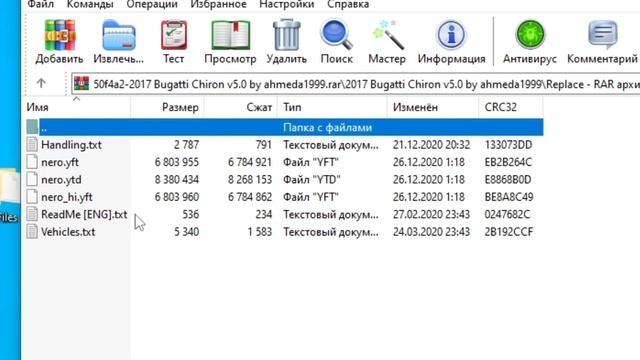Image resolution: width=640 pixels, height=360 pixels.
Task: Click the Vehicles.txt file icon
Action: click(x=32, y=232)
